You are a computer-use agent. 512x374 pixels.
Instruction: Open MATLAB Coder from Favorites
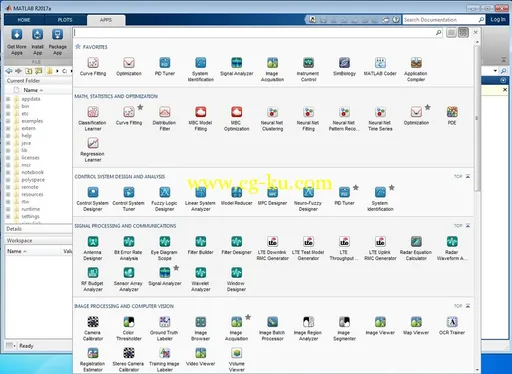[380, 66]
